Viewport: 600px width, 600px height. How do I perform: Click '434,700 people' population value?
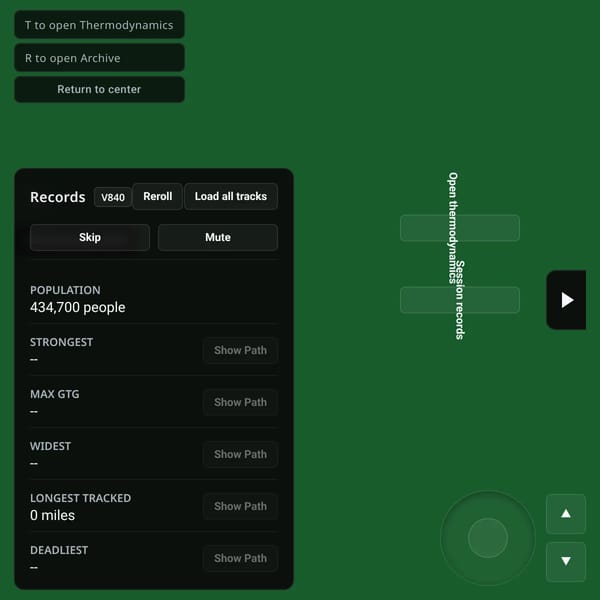click(x=78, y=307)
